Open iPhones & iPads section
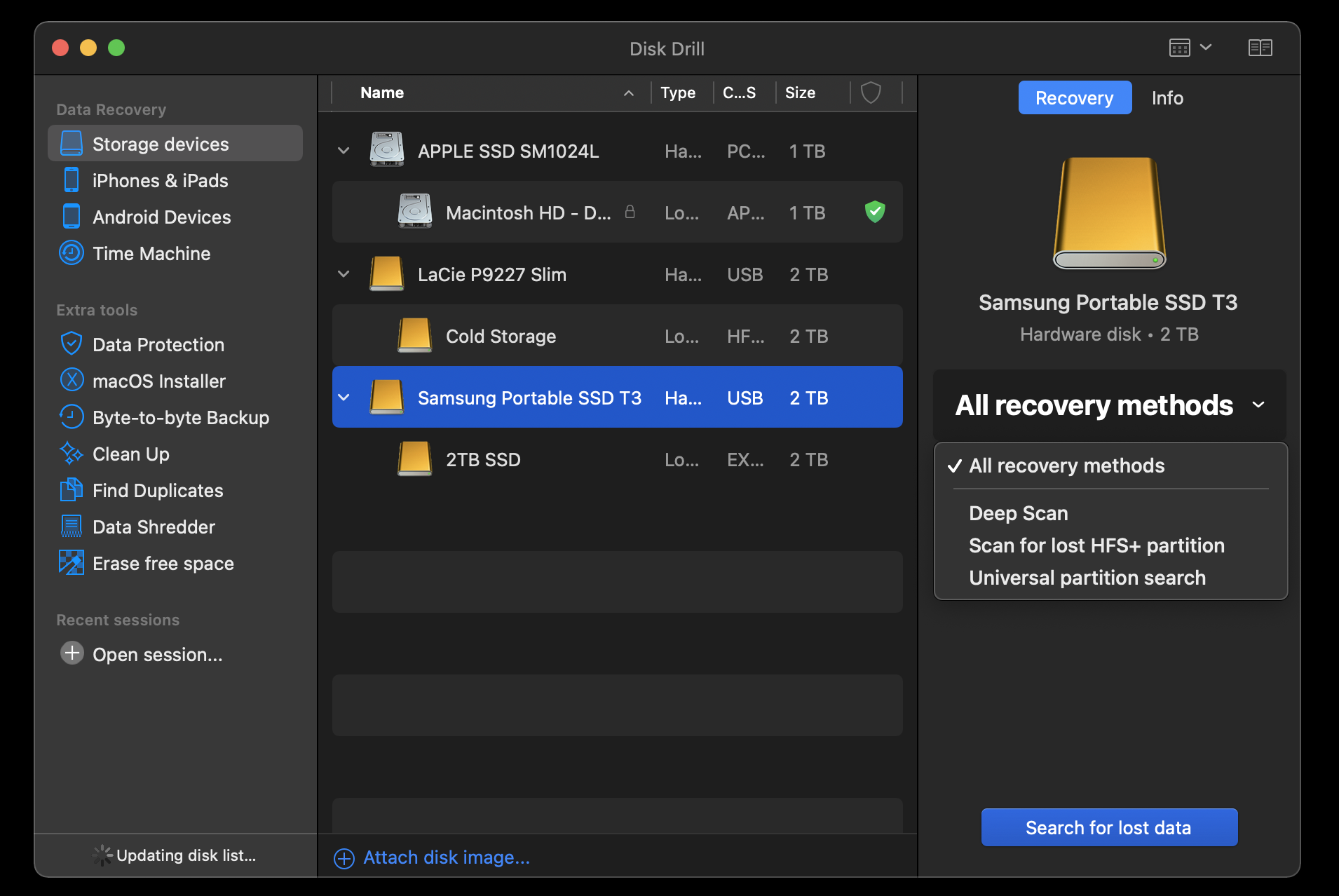The height and width of the screenshot is (896, 1339). (160, 180)
